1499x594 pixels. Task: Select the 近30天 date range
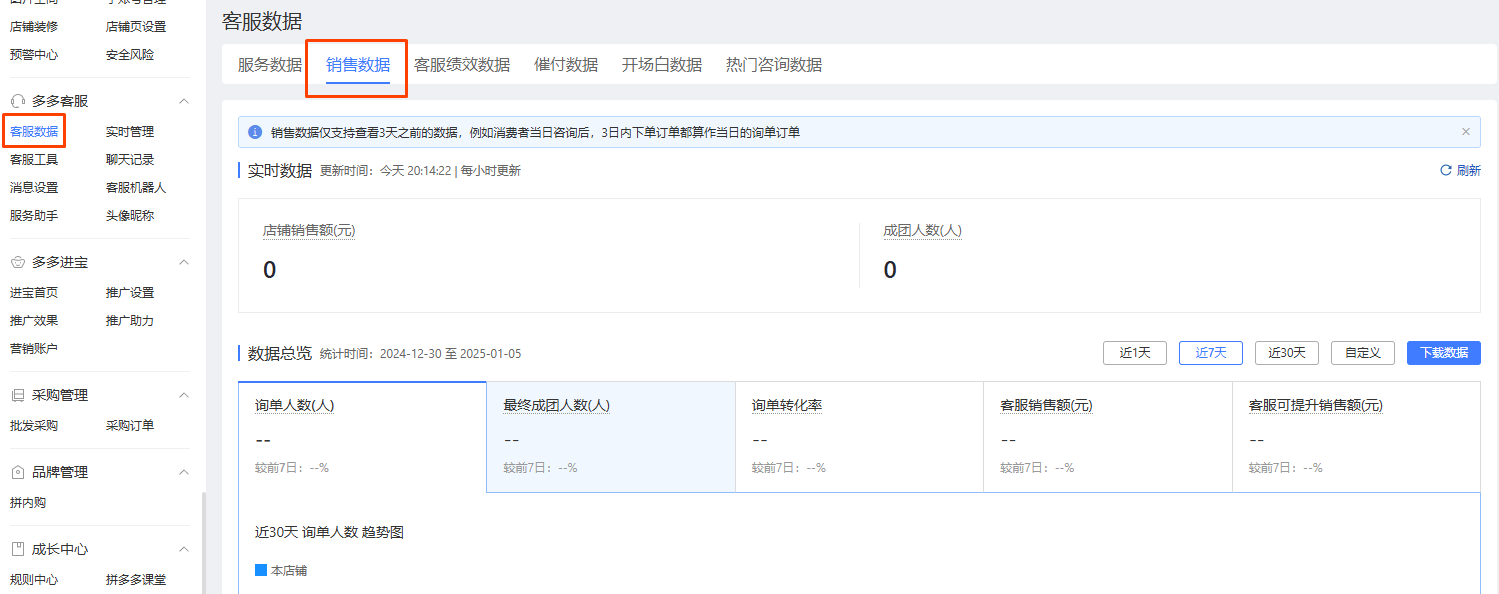[x=1286, y=352]
